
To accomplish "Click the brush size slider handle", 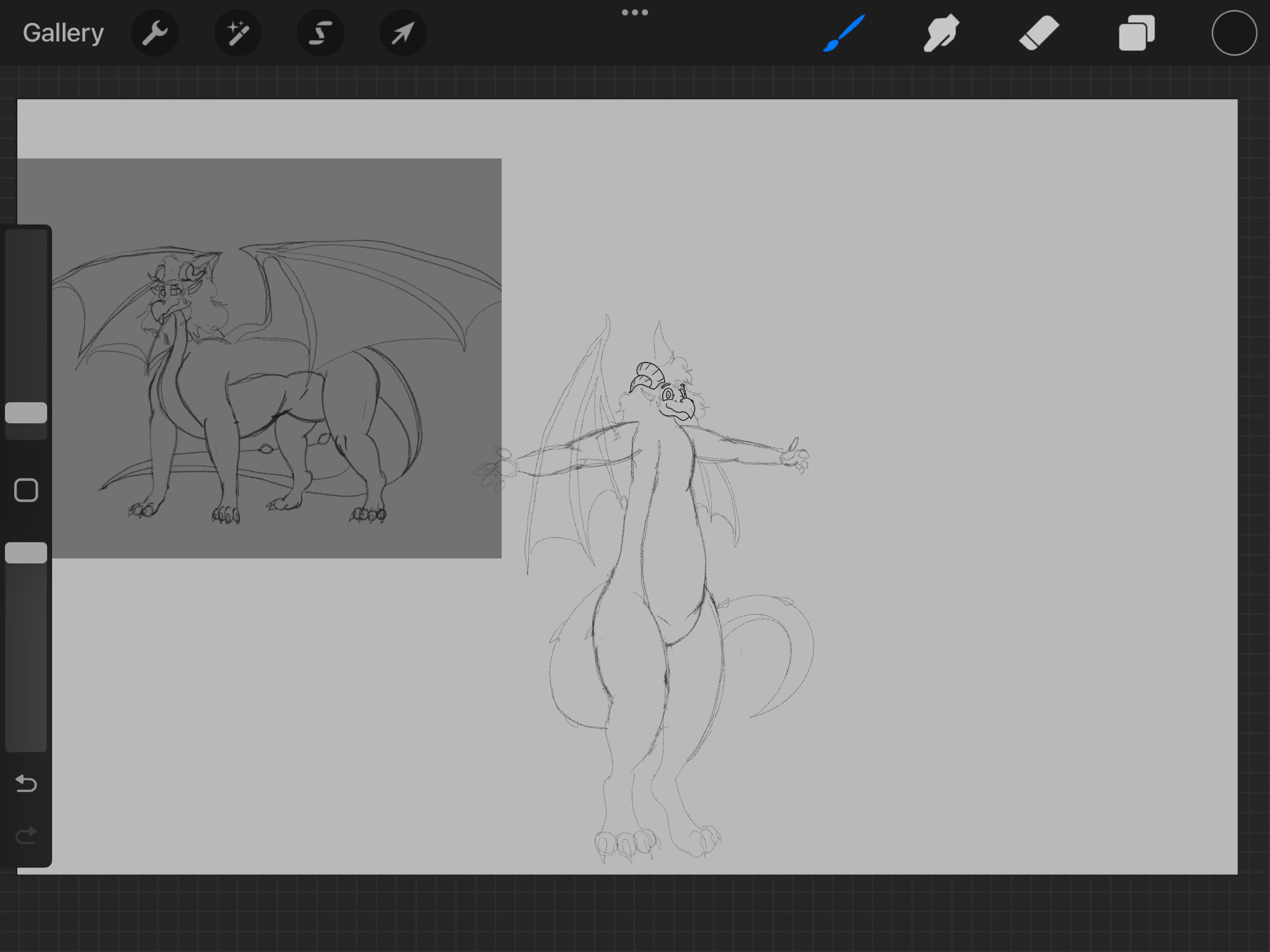I will [x=26, y=413].
